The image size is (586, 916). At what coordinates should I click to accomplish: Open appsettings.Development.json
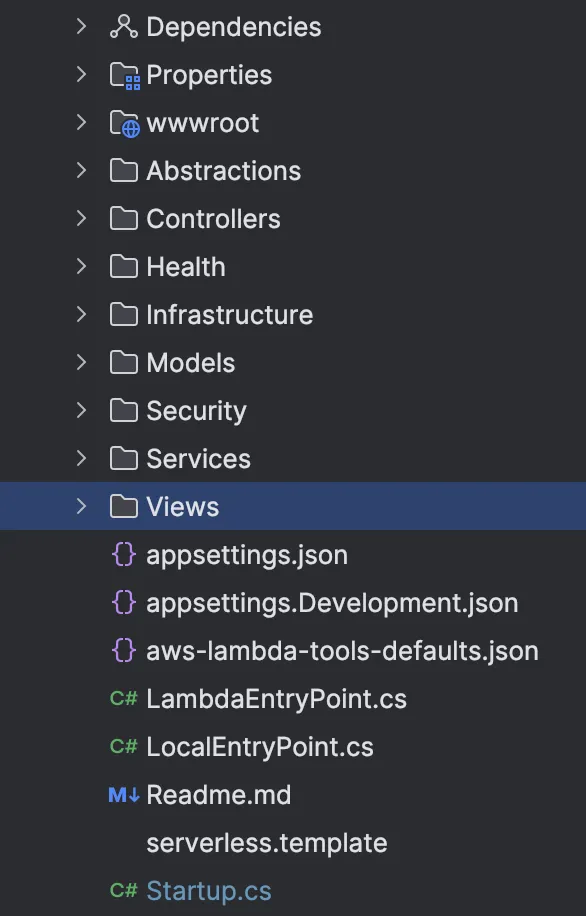pos(330,603)
